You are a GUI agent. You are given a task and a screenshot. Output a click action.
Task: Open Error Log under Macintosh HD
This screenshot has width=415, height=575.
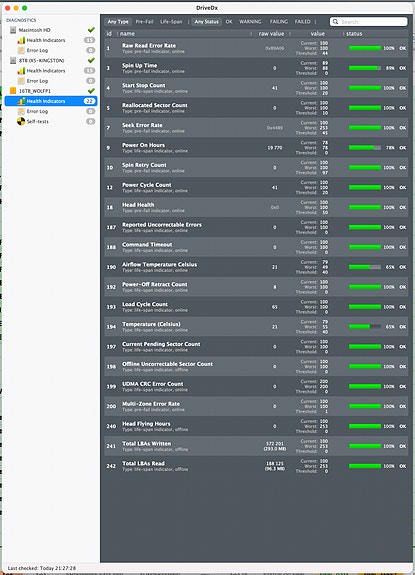click(37, 50)
